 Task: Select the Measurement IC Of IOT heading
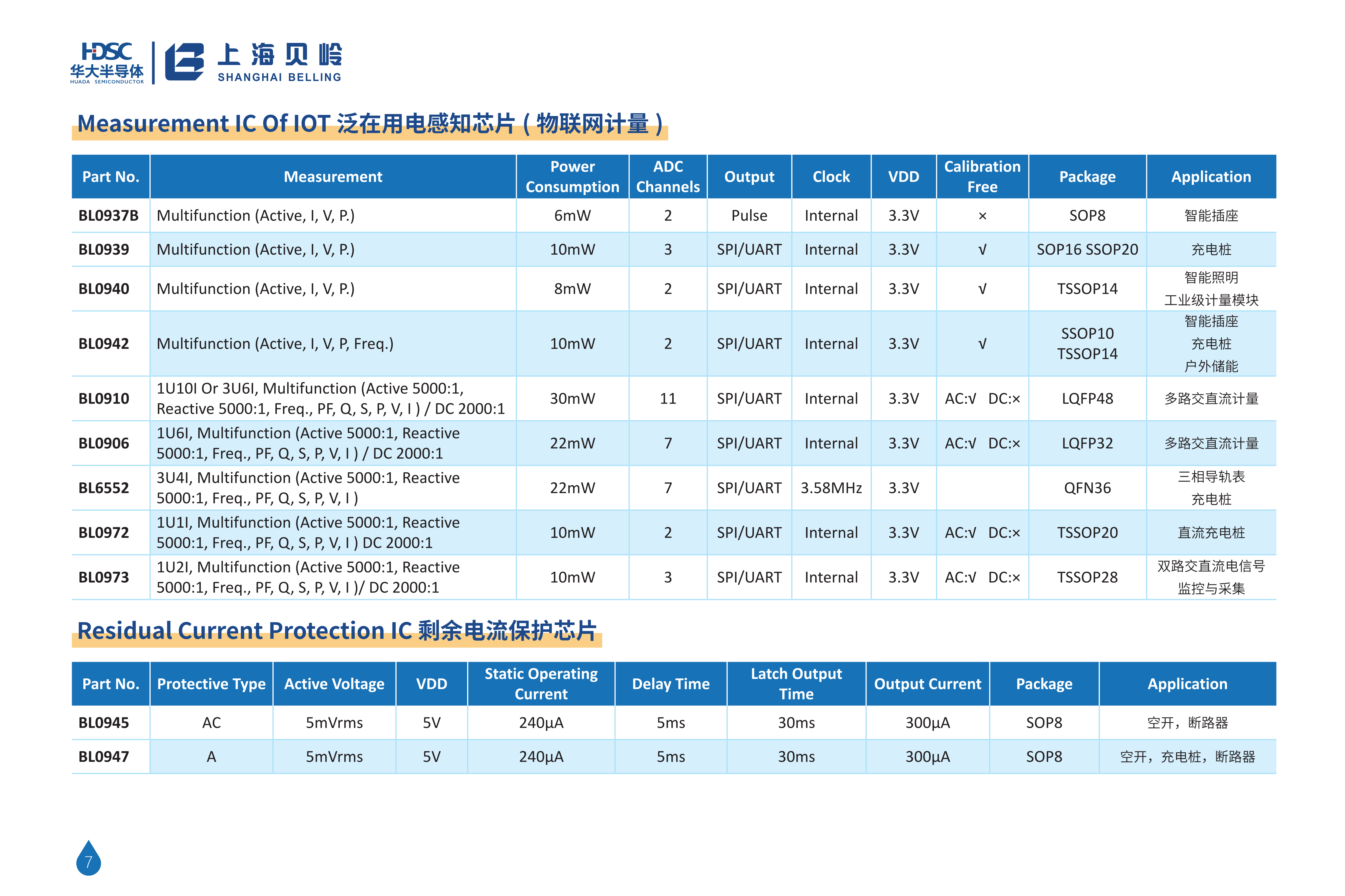click(370, 123)
